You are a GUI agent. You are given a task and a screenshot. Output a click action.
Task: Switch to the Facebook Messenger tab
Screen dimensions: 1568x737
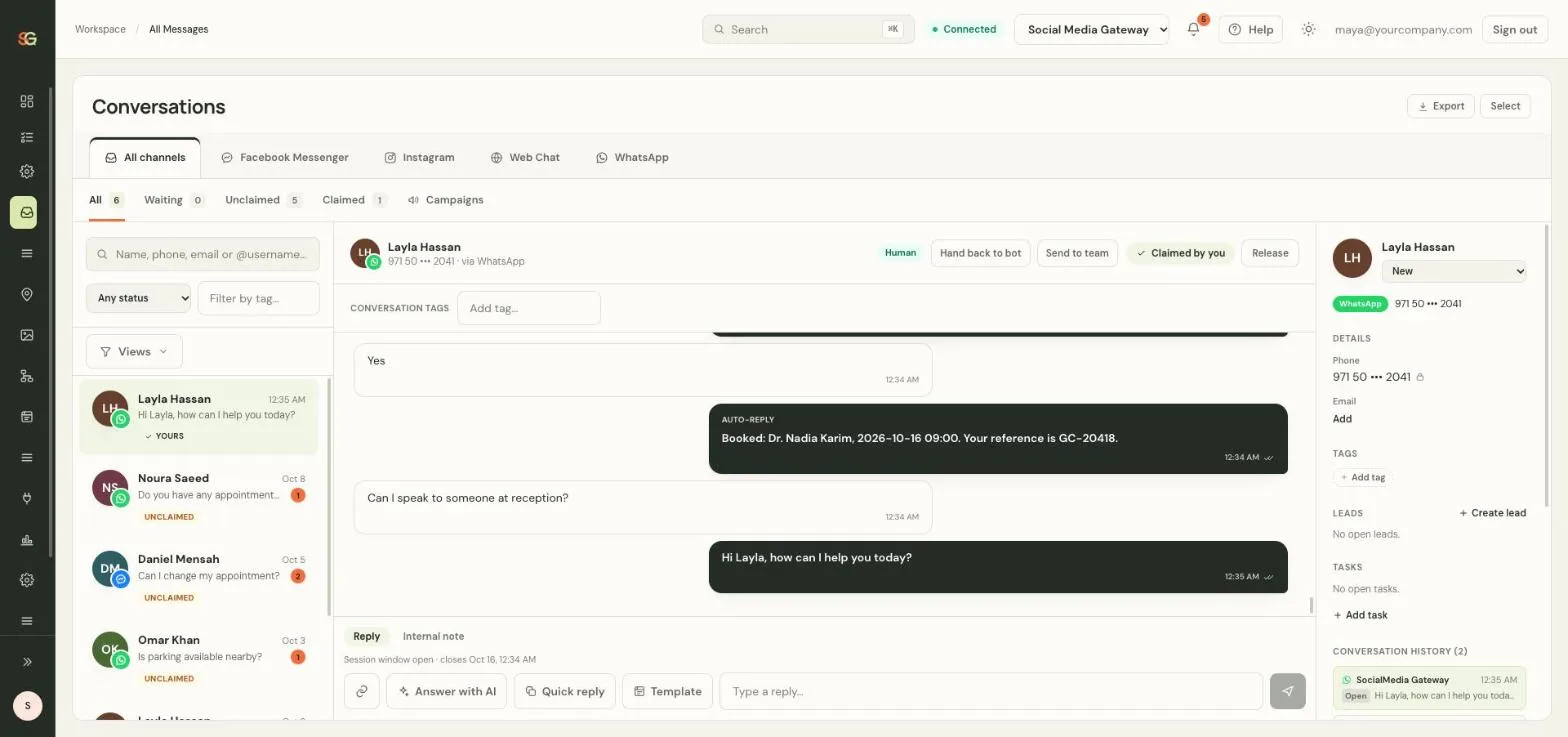point(285,157)
